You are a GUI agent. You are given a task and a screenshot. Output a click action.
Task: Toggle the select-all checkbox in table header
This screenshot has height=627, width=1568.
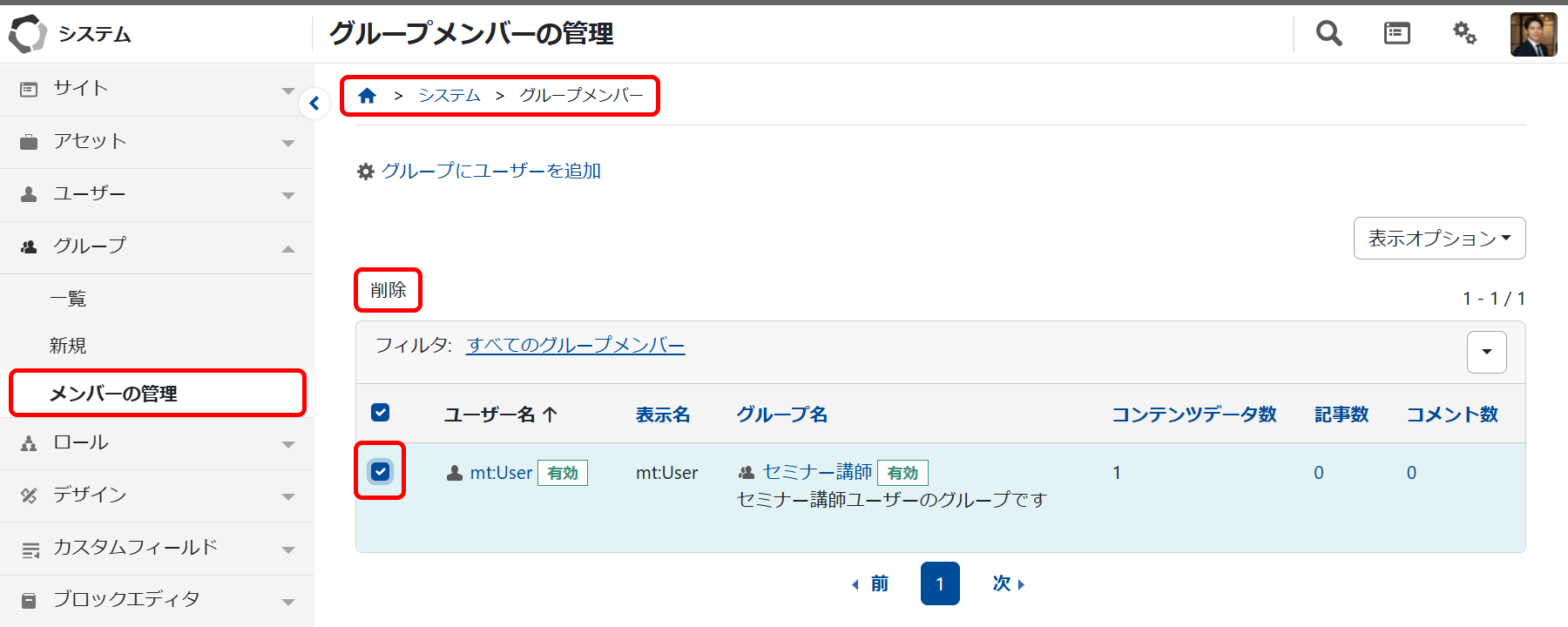pos(381,413)
